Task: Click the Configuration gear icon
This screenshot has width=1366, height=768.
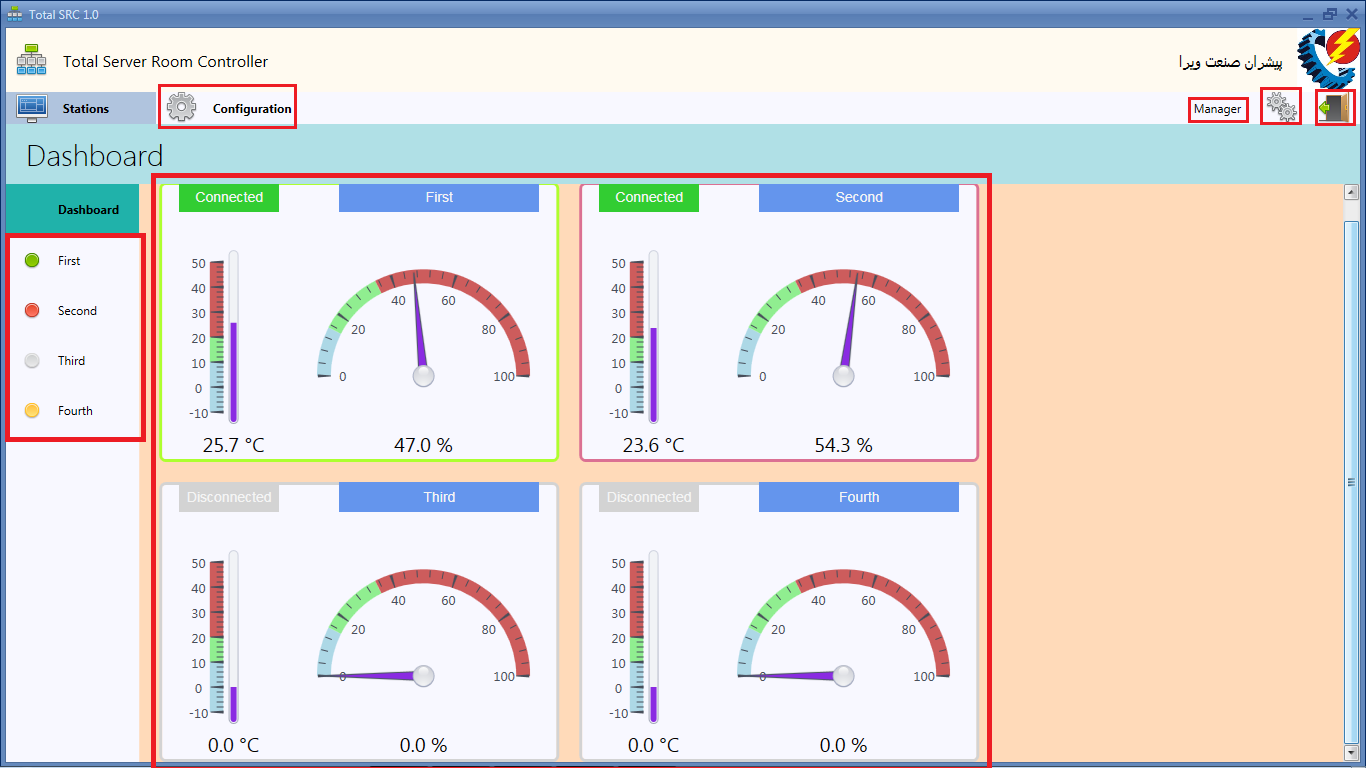Action: point(182,107)
